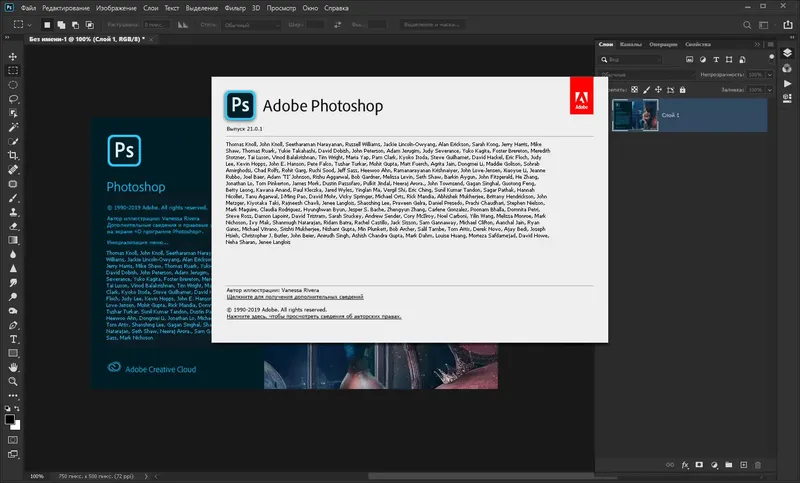The image size is (800, 483).
Task: Open the Изображение menu
Action: point(116,8)
